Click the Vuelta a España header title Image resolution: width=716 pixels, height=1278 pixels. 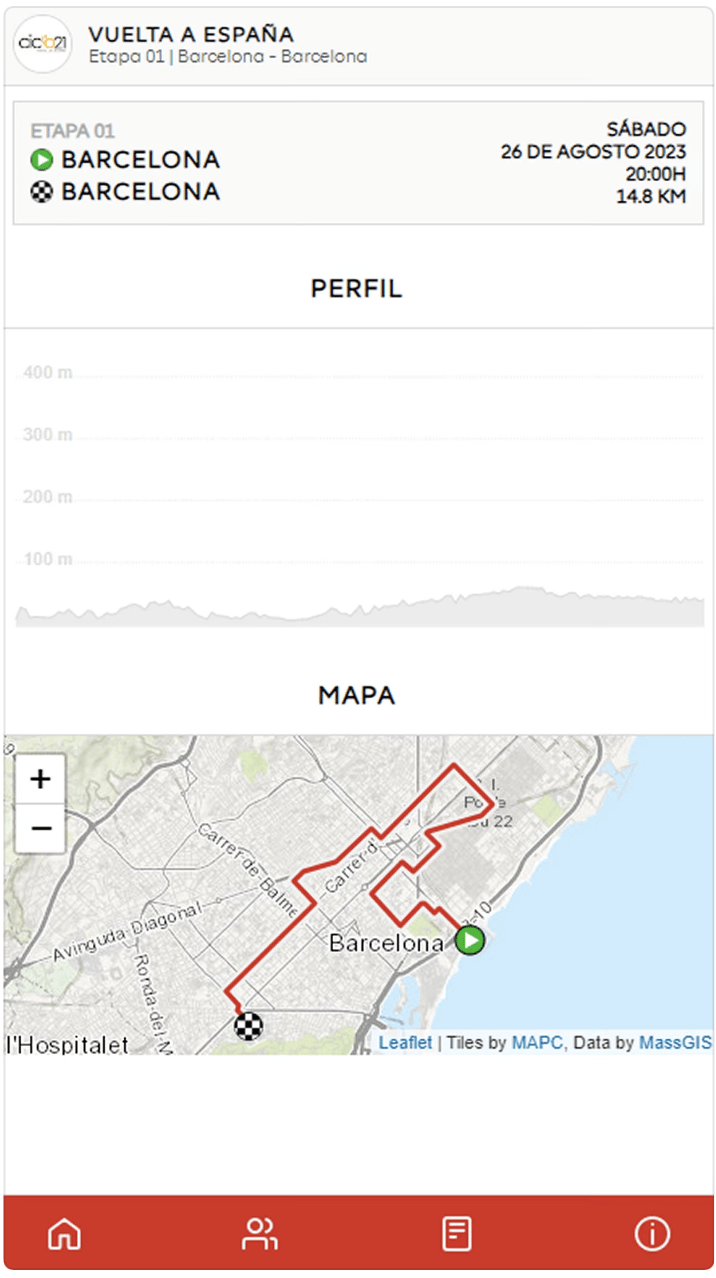click(191, 35)
